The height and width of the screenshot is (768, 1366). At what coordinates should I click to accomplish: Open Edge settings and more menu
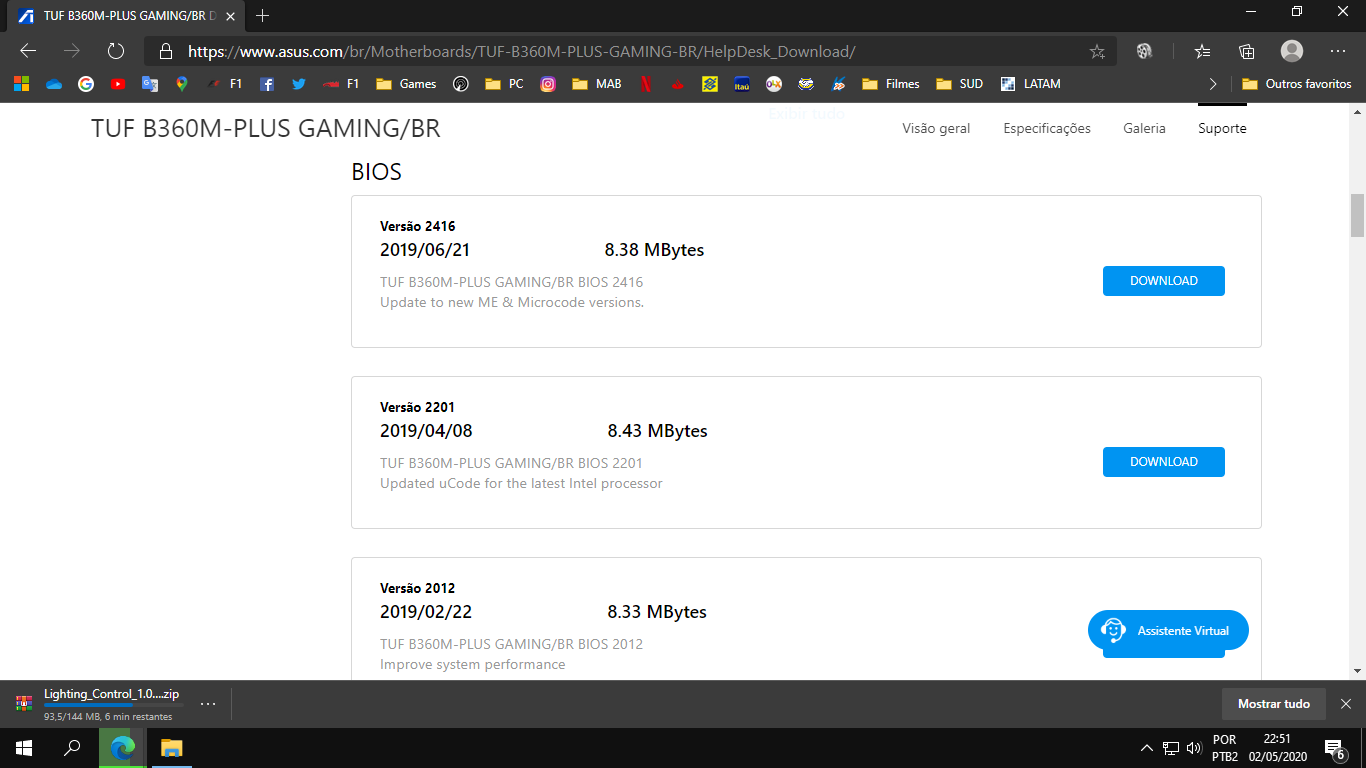coord(1338,51)
